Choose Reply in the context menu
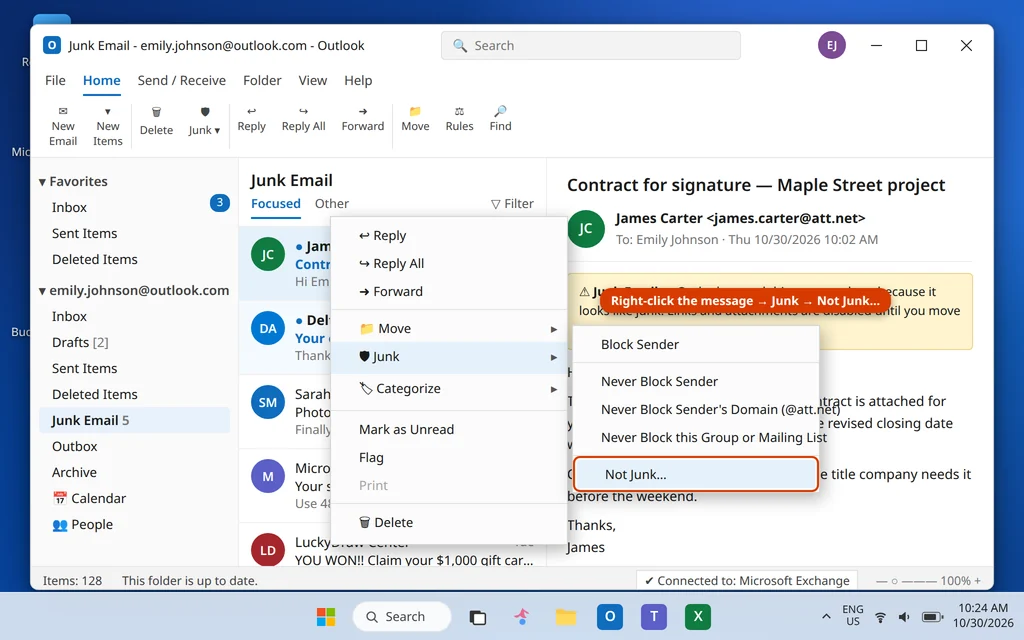Viewport: 1024px width, 640px height. click(x=449, y=235)
